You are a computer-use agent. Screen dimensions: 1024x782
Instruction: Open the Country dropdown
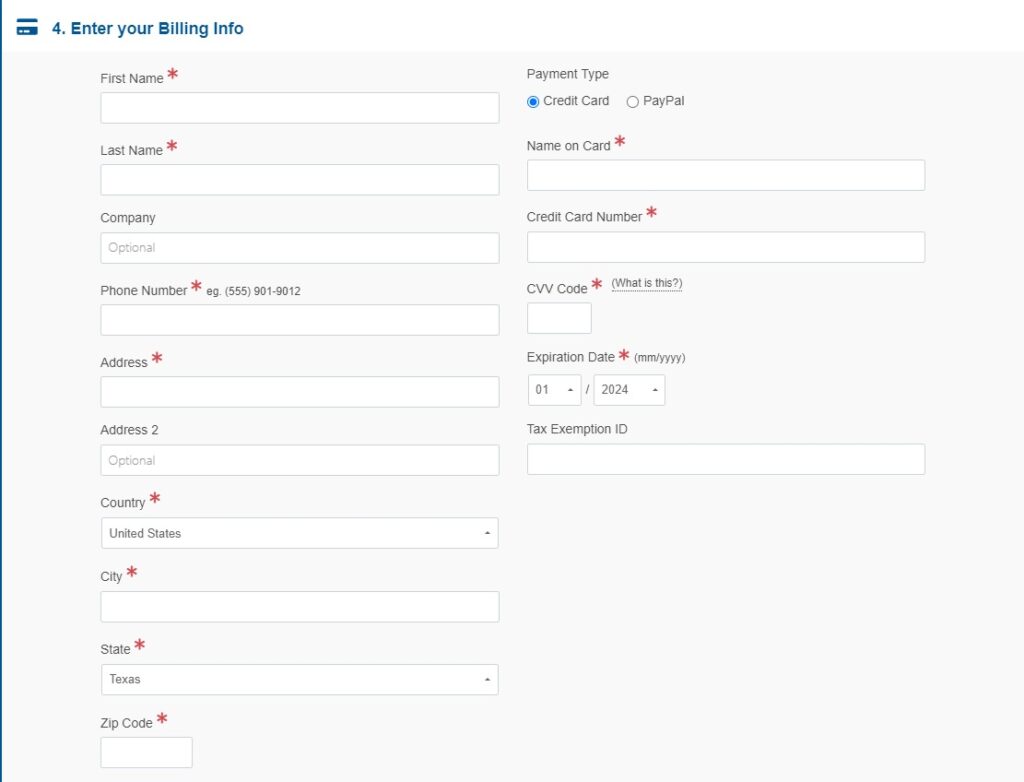(300, 533)
